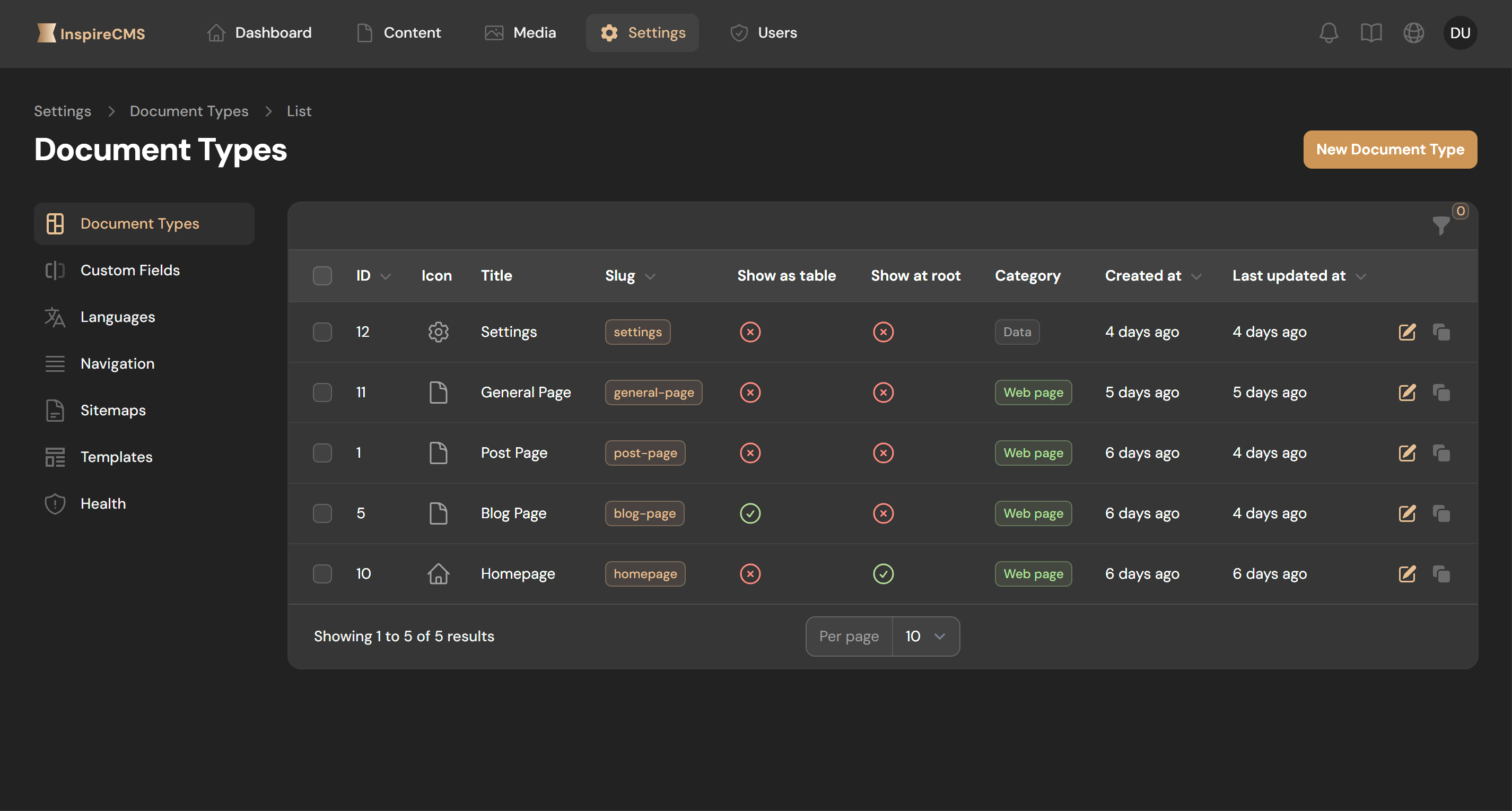Click the New Document Type button
The image size is (1512, 811).
(x=1390, y=150)
